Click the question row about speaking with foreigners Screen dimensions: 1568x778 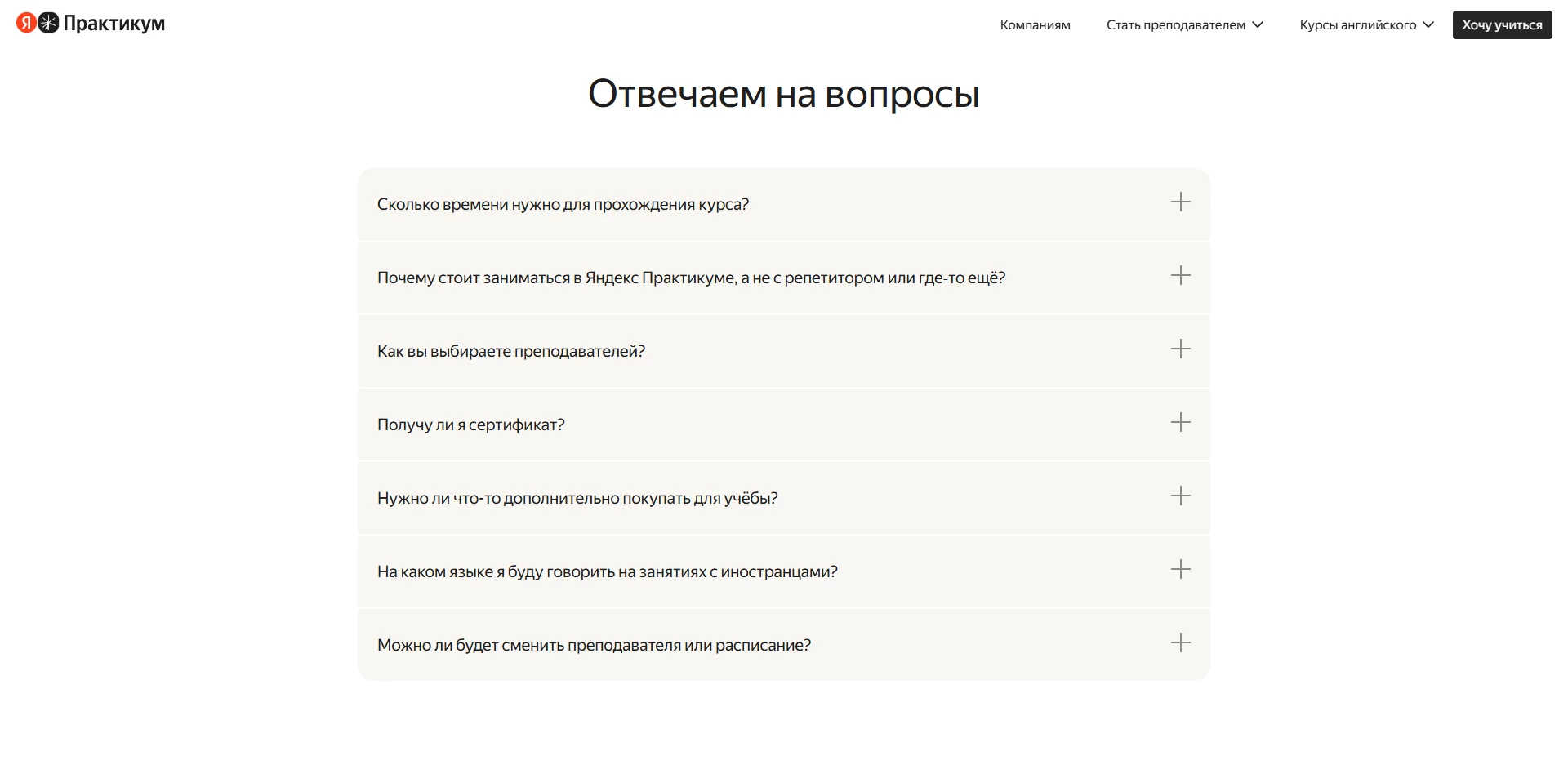tap(783, 571)
